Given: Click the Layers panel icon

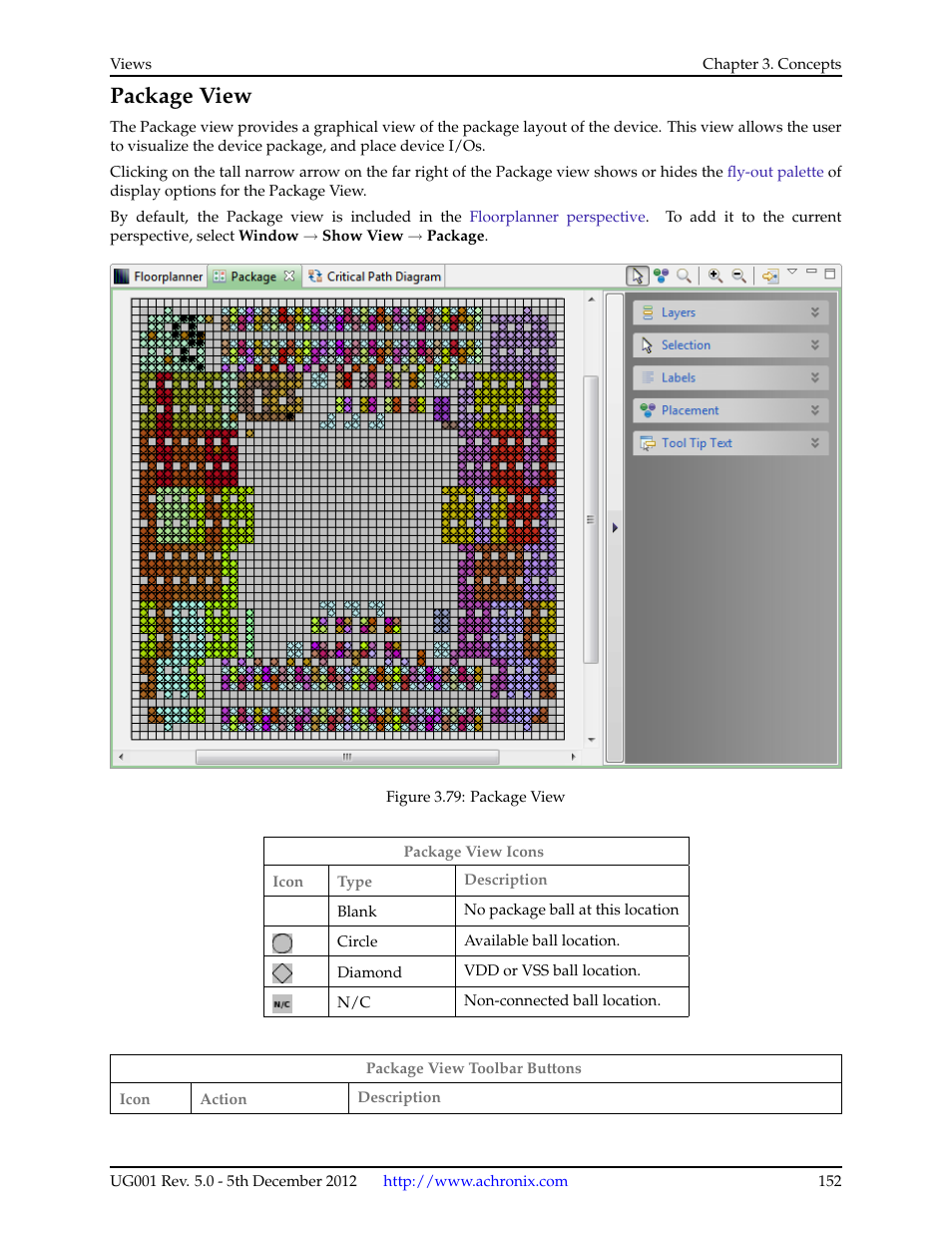Looking at the screenshot, I should click(648, 312).
